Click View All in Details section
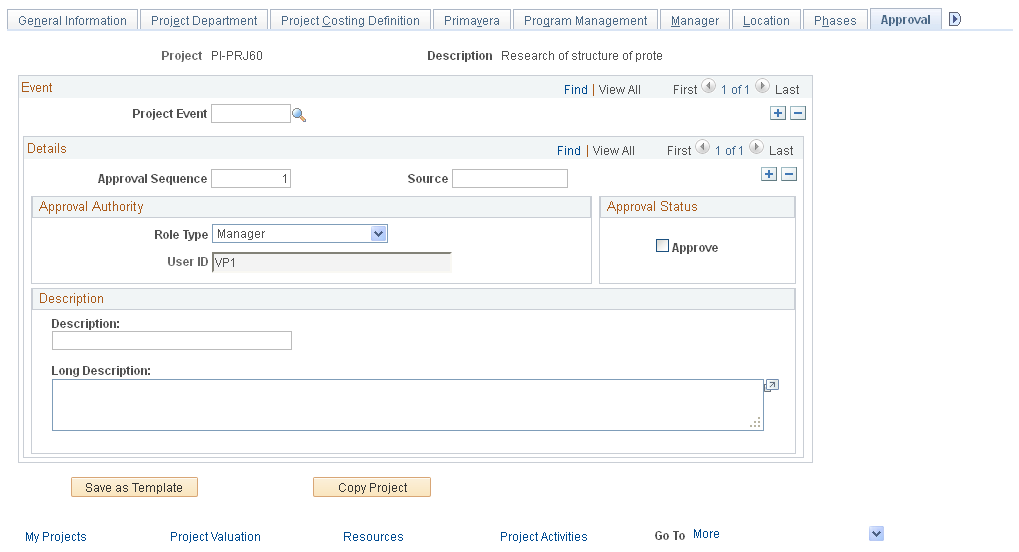This screenshot has height=552, width=1019. coord(613,151)
